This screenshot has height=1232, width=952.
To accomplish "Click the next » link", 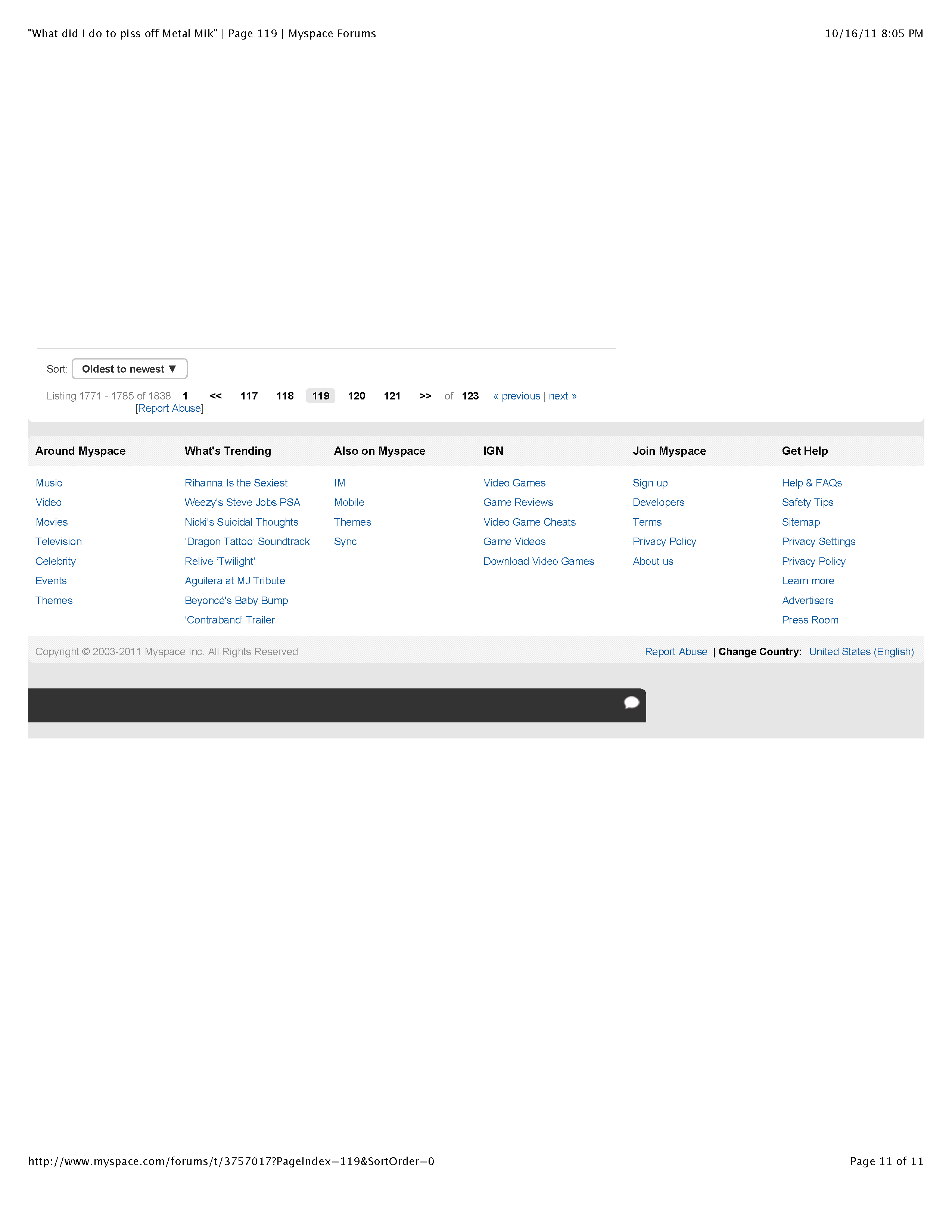I will tap(562, 396).
